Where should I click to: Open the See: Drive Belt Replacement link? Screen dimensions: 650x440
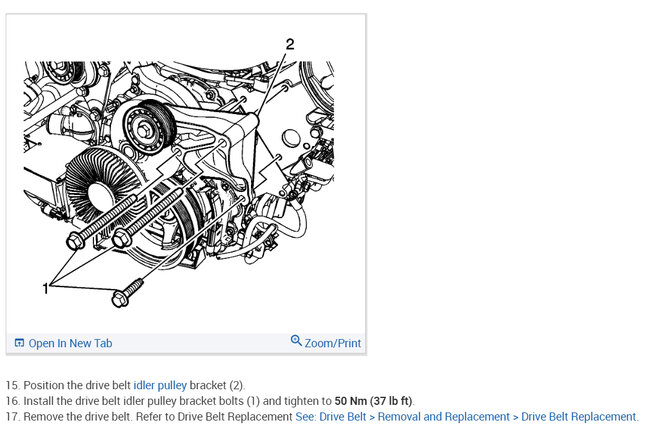(466, 417)
